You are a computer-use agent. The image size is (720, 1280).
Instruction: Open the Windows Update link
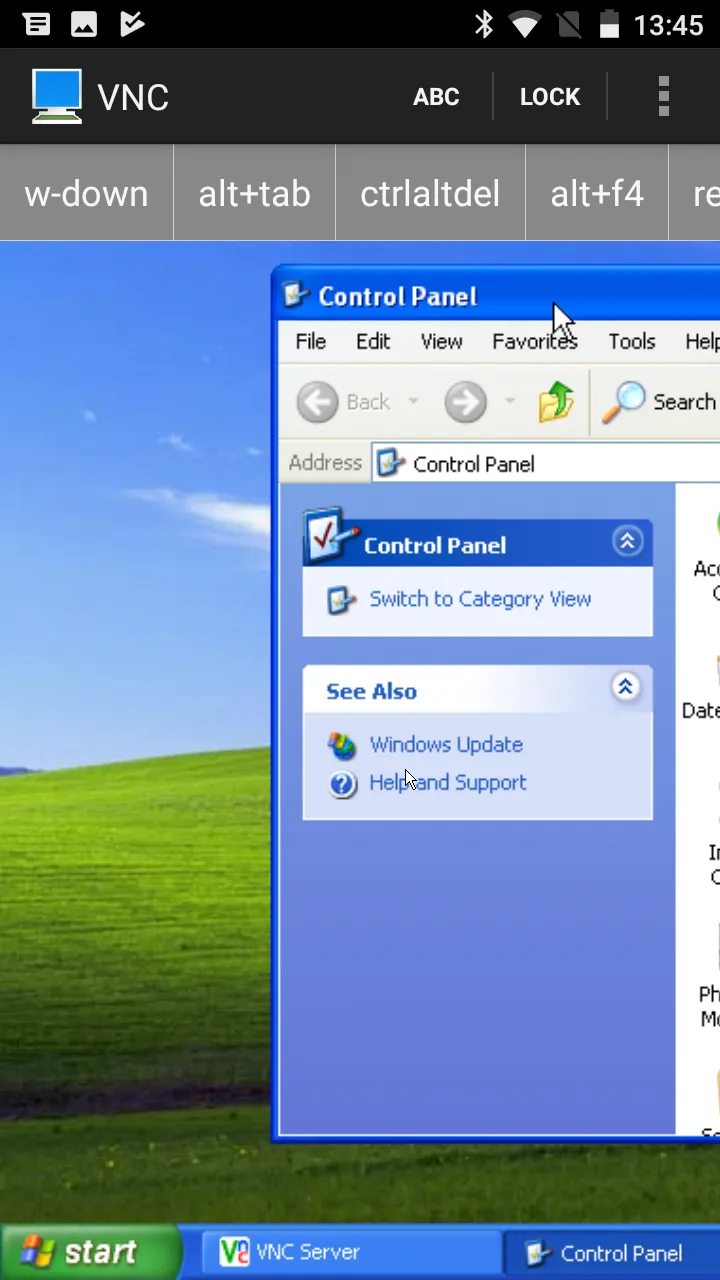[x=446, y=745]
